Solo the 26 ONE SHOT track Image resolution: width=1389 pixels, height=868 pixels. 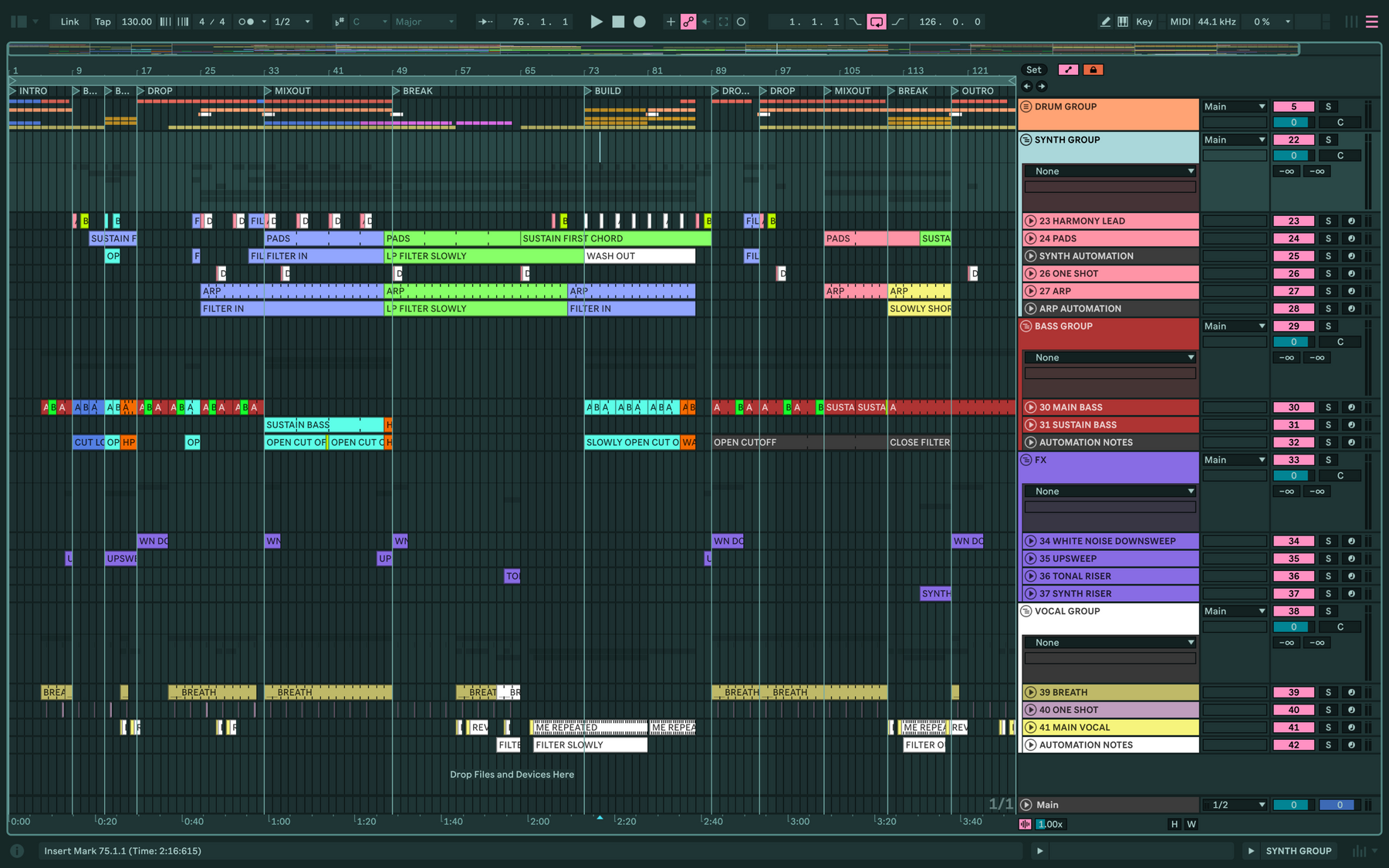pyautogui.click(x=1328, y=273)
